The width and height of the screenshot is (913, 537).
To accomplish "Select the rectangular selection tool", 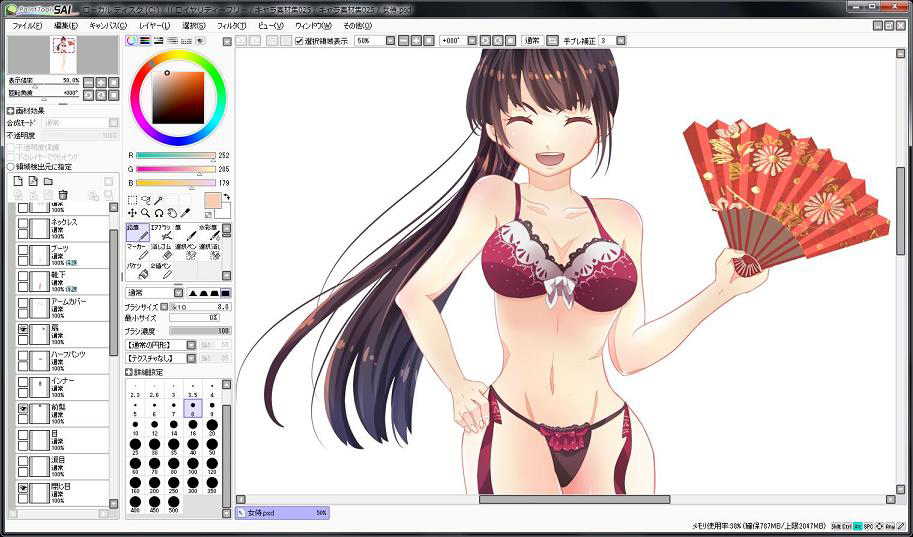I will click(x=132, y=200).
